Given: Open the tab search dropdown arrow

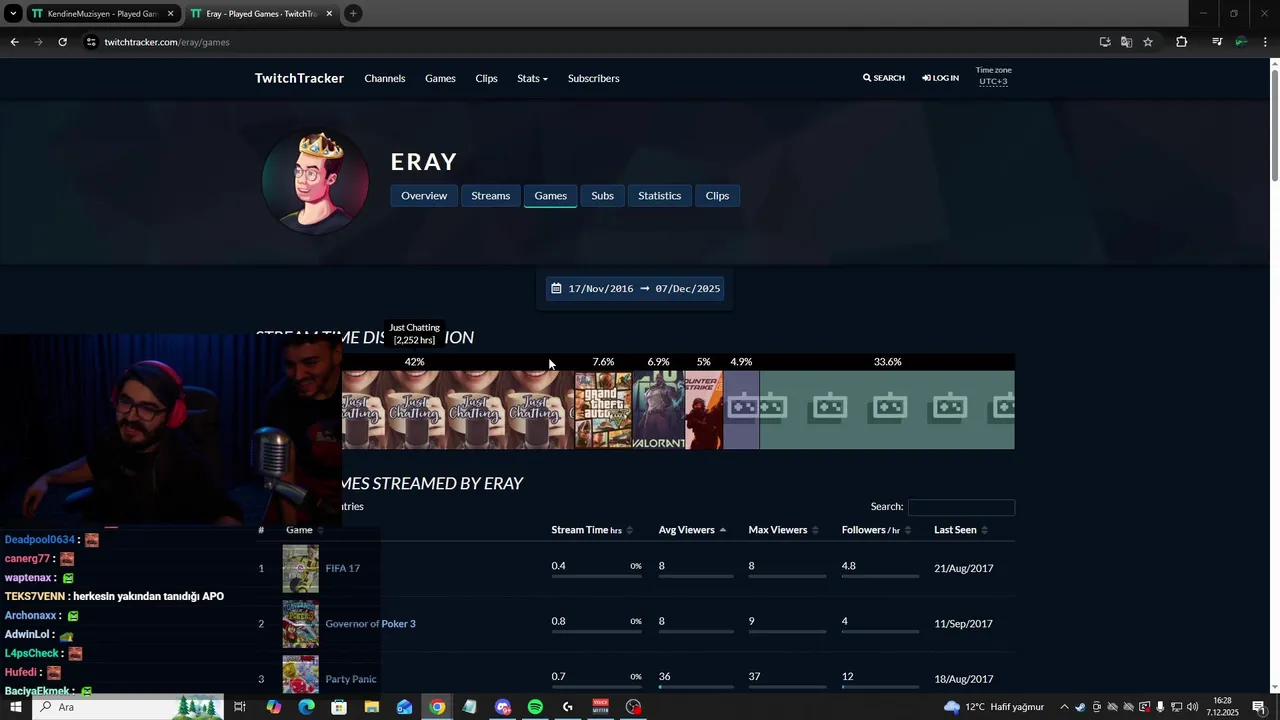Looking at the screenshot, I should click(x=13, y=14).
